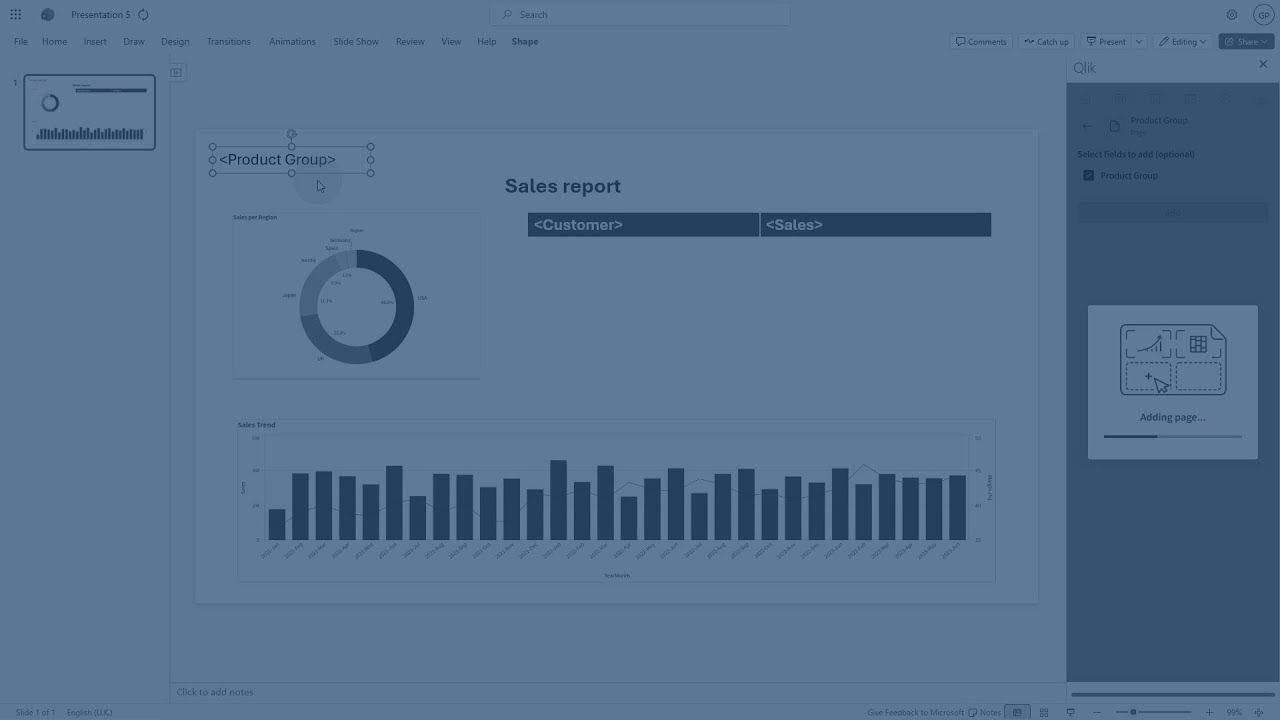Go back in Qlik pane
Screen dimensions: 1280x720
[x=1088, y=126]
